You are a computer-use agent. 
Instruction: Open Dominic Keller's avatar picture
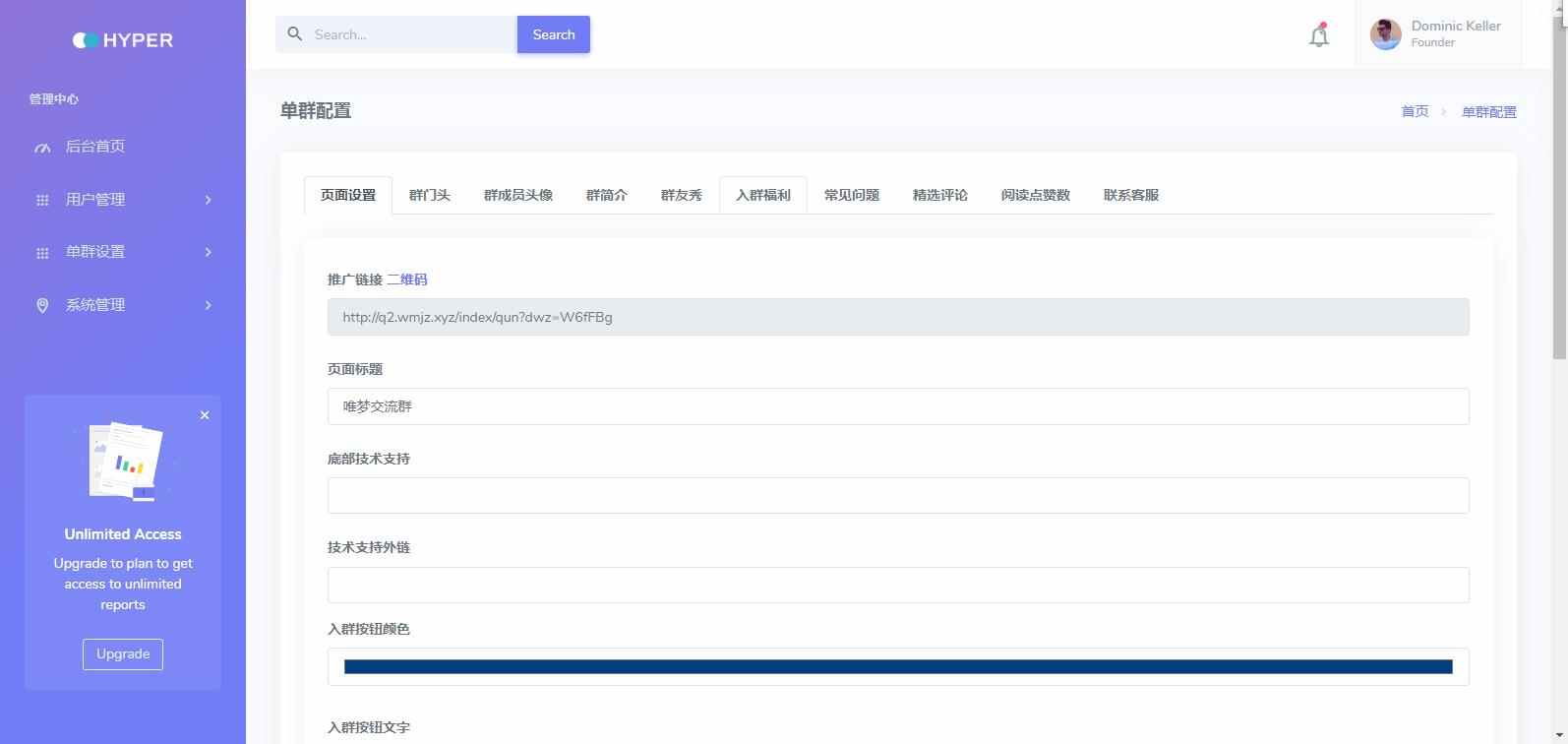coord(1385,34)
